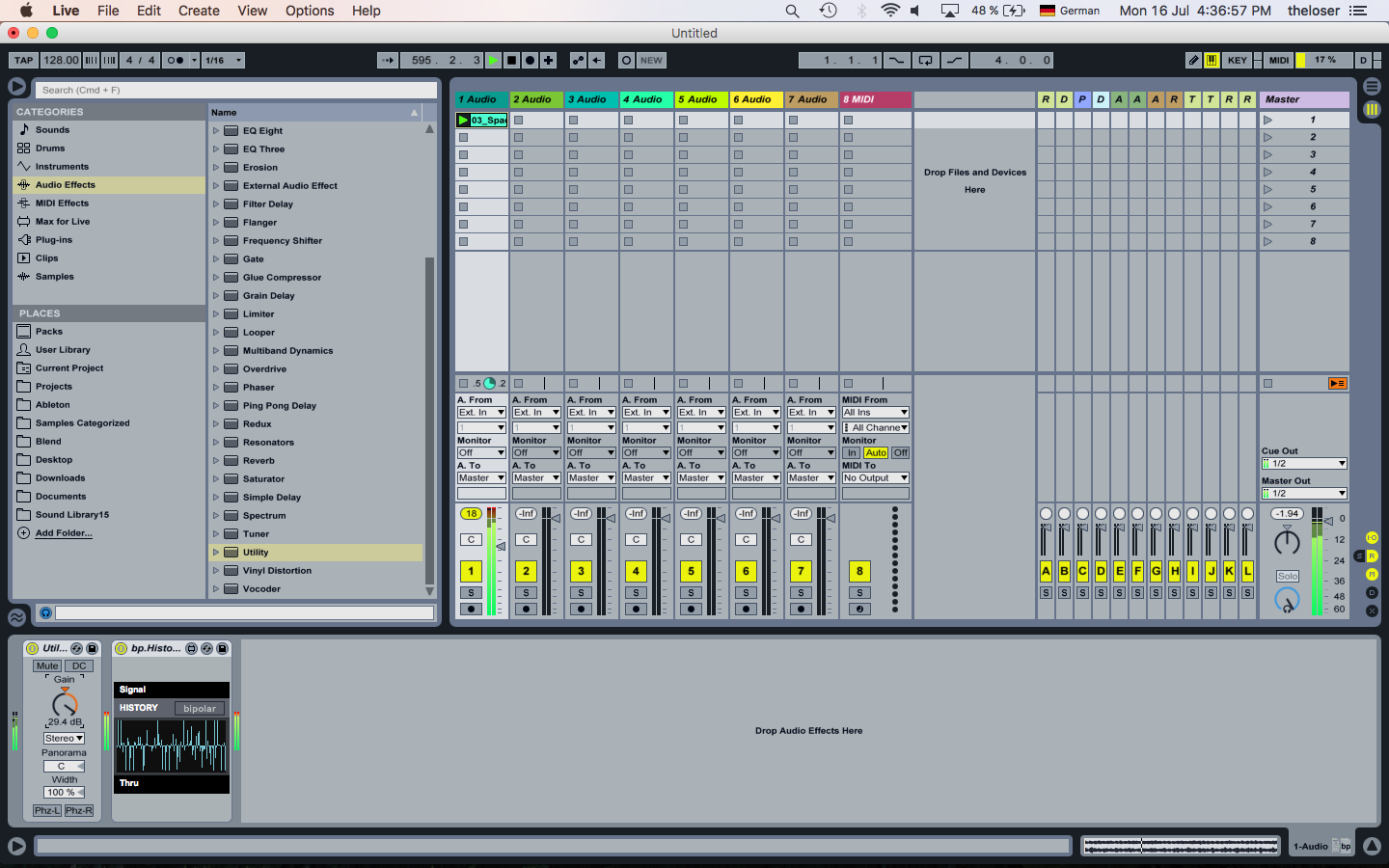Launch the 03_Spa clip in track 1

pos(464,121)
